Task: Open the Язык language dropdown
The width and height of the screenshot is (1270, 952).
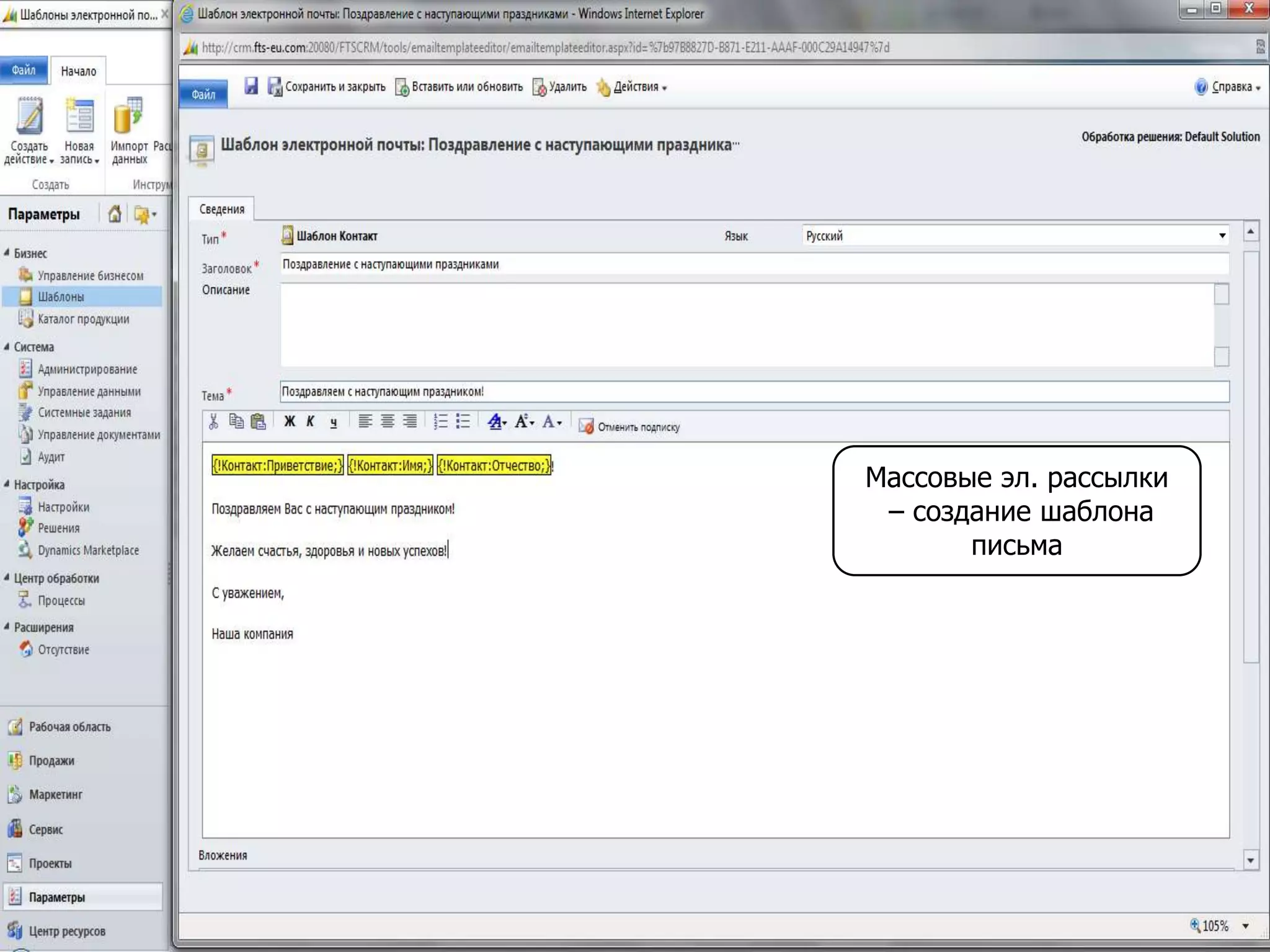Action: (1221, 236)
